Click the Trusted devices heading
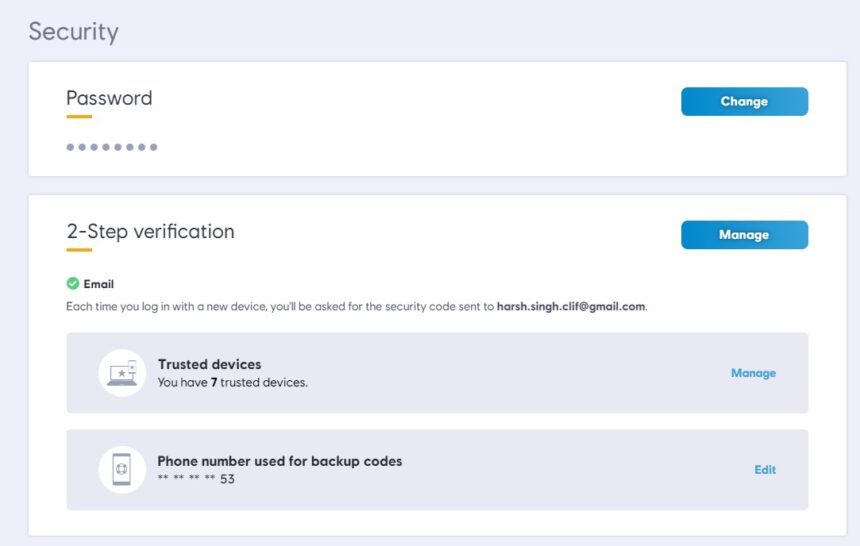 (209, 364)
